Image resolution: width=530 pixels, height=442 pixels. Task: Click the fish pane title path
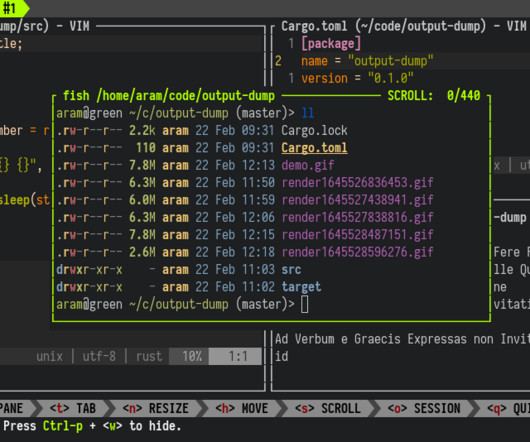[x=169, y=96]
